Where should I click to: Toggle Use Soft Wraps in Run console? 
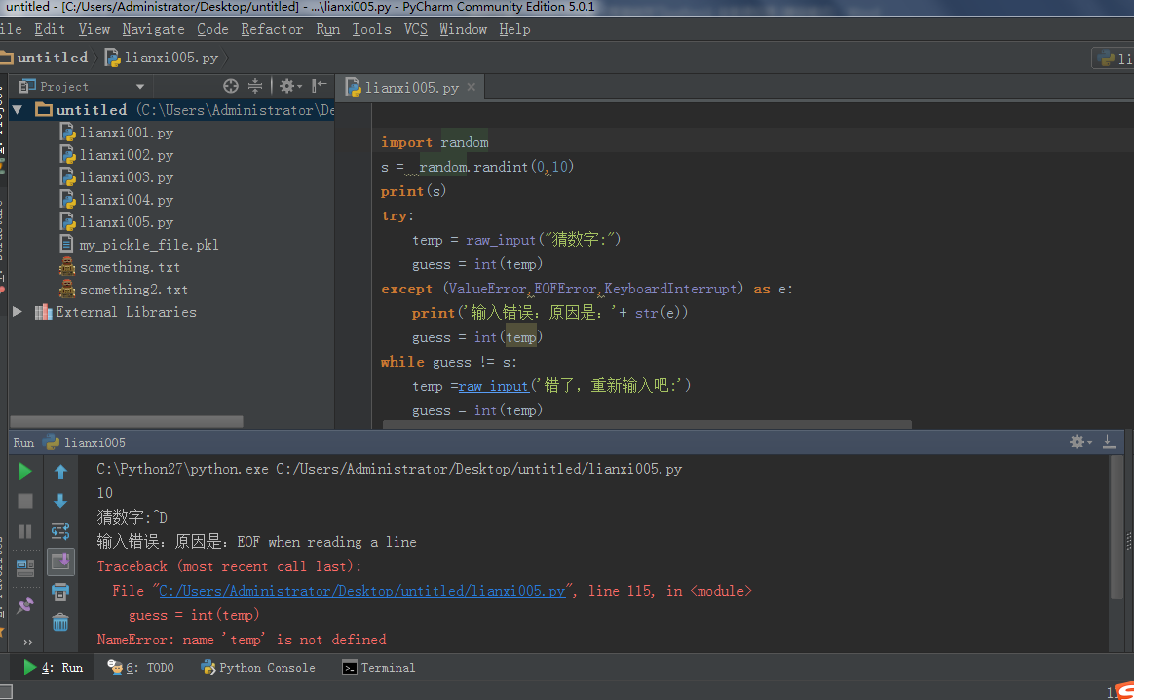click(61, 531)
